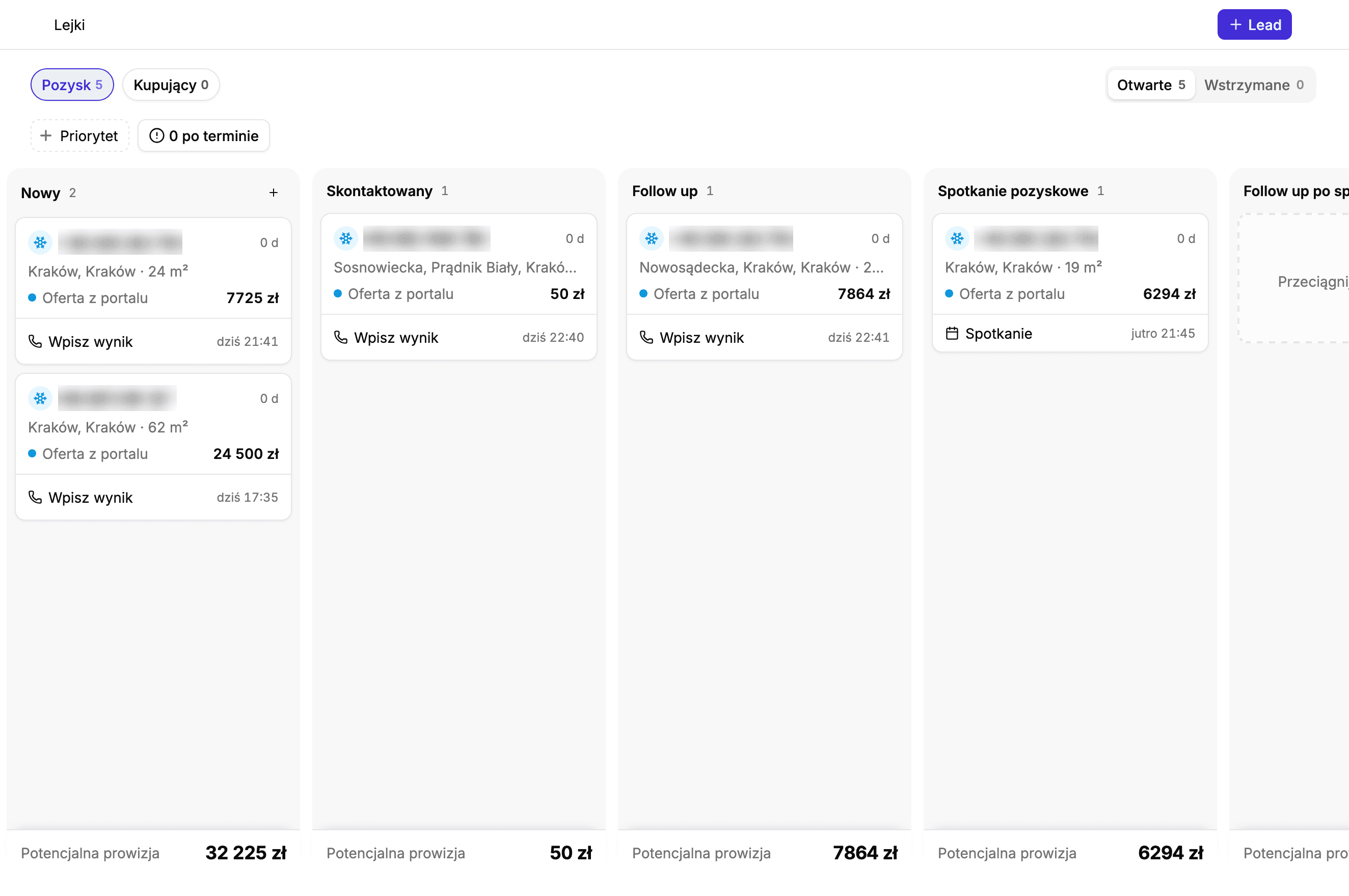This screenshot has height=896, width=1349.
Task: Add a new Lead
Action: (x=1254, y=25)
